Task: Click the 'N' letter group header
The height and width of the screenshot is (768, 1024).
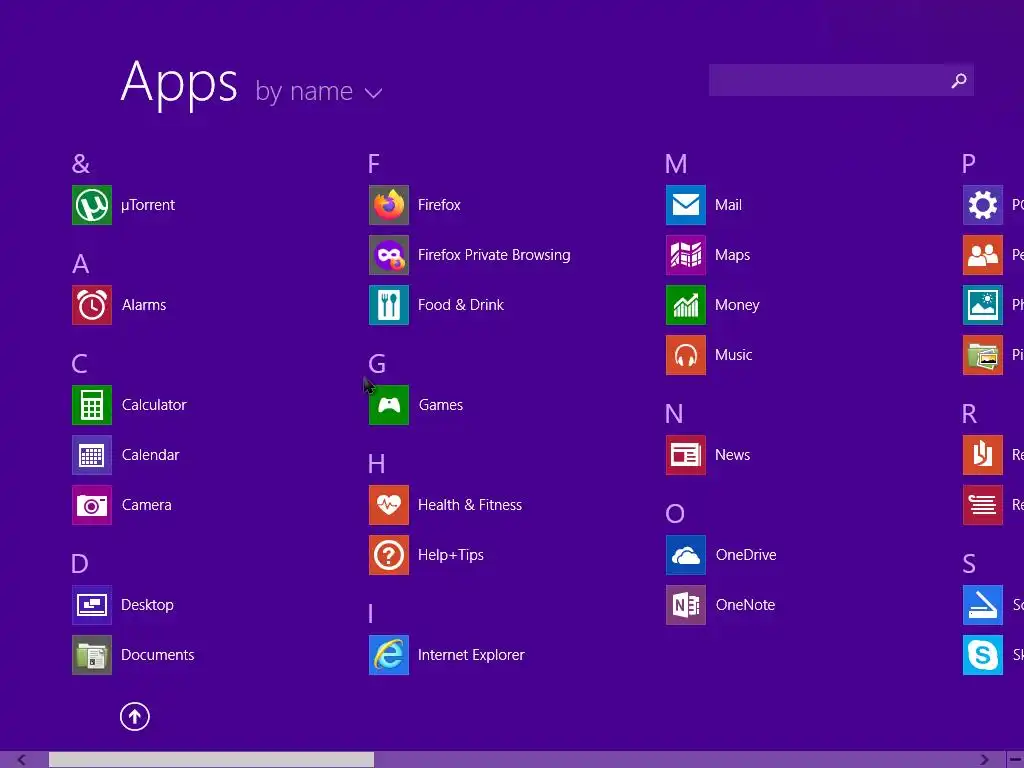Action: [674, 414]
